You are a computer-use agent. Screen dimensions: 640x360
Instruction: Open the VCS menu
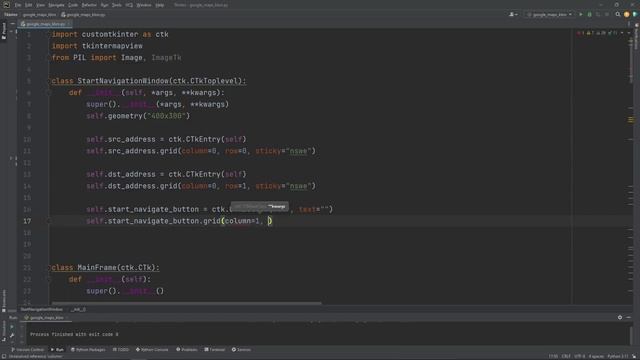click(129, 5)
